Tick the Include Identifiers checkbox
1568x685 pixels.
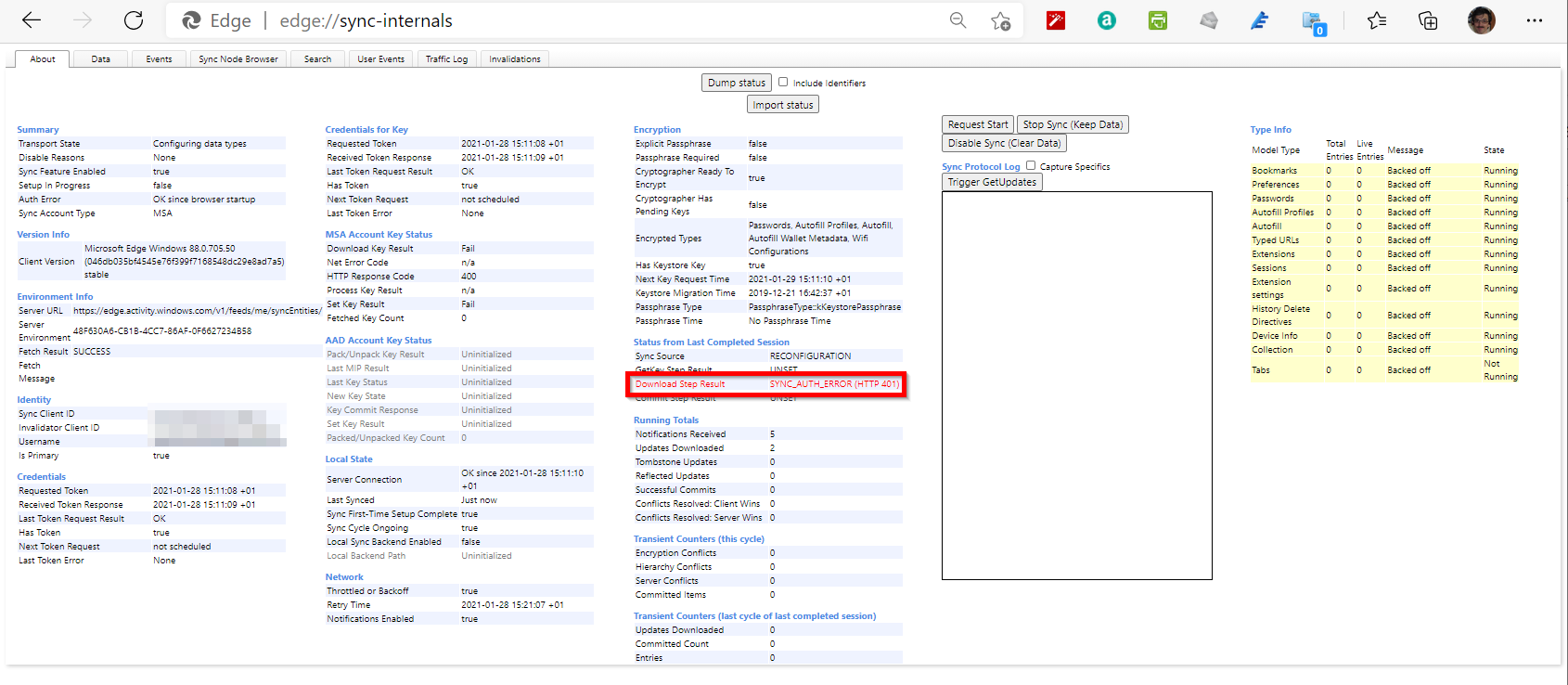point(783,82)
